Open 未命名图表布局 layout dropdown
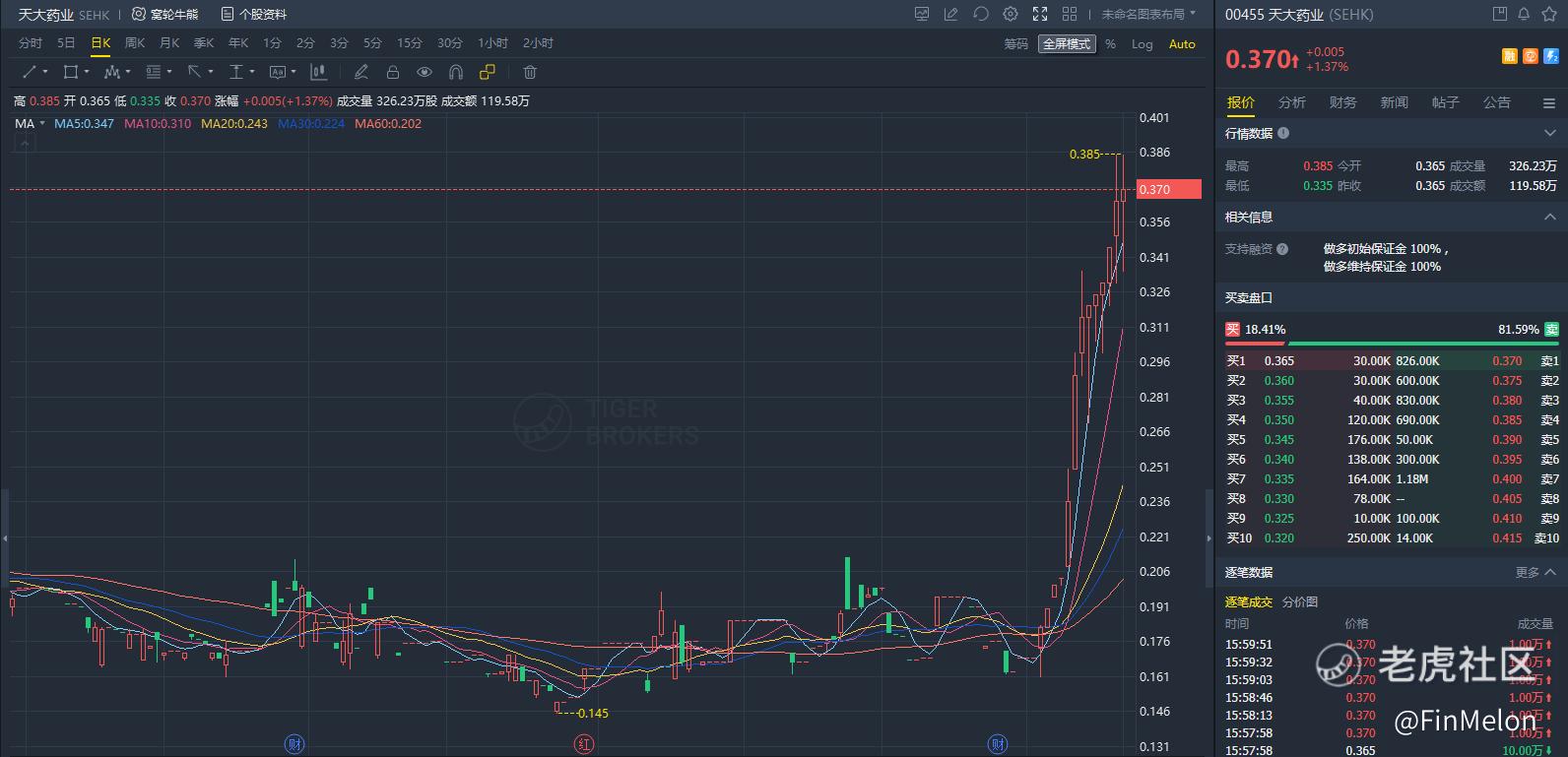Screen dimensions: 1568x757 click(1148, 15)
